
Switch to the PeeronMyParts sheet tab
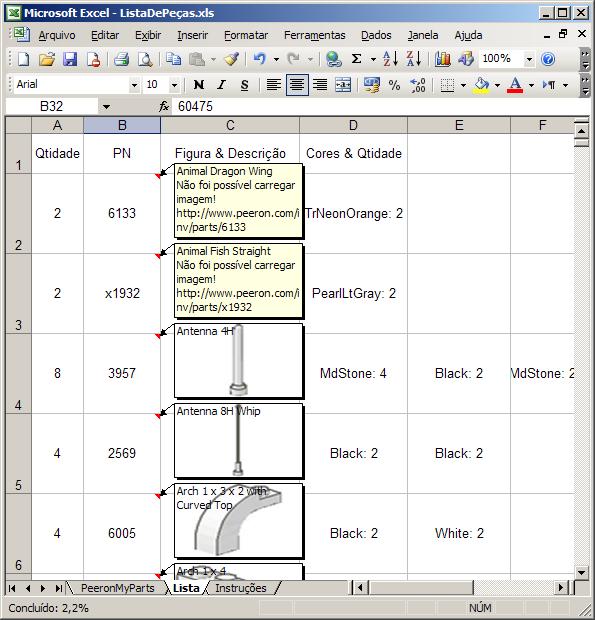click(x=117, y=588)
